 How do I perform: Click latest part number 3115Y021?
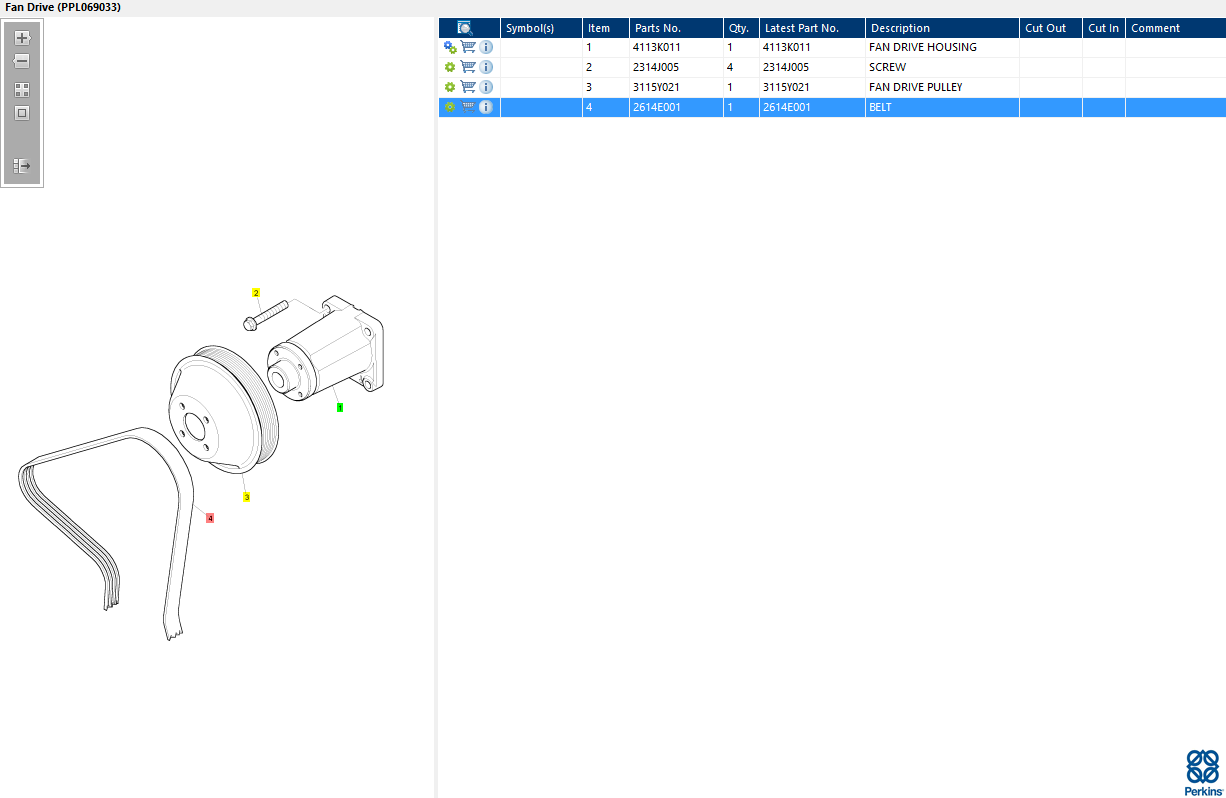(x=786, y=87)
